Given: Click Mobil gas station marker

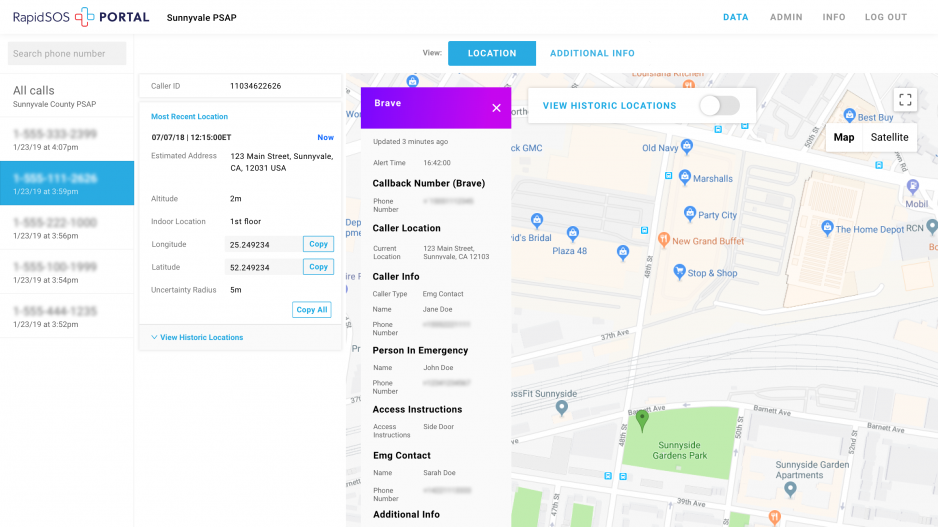Looking at the screenshot, I should [912, 187].
